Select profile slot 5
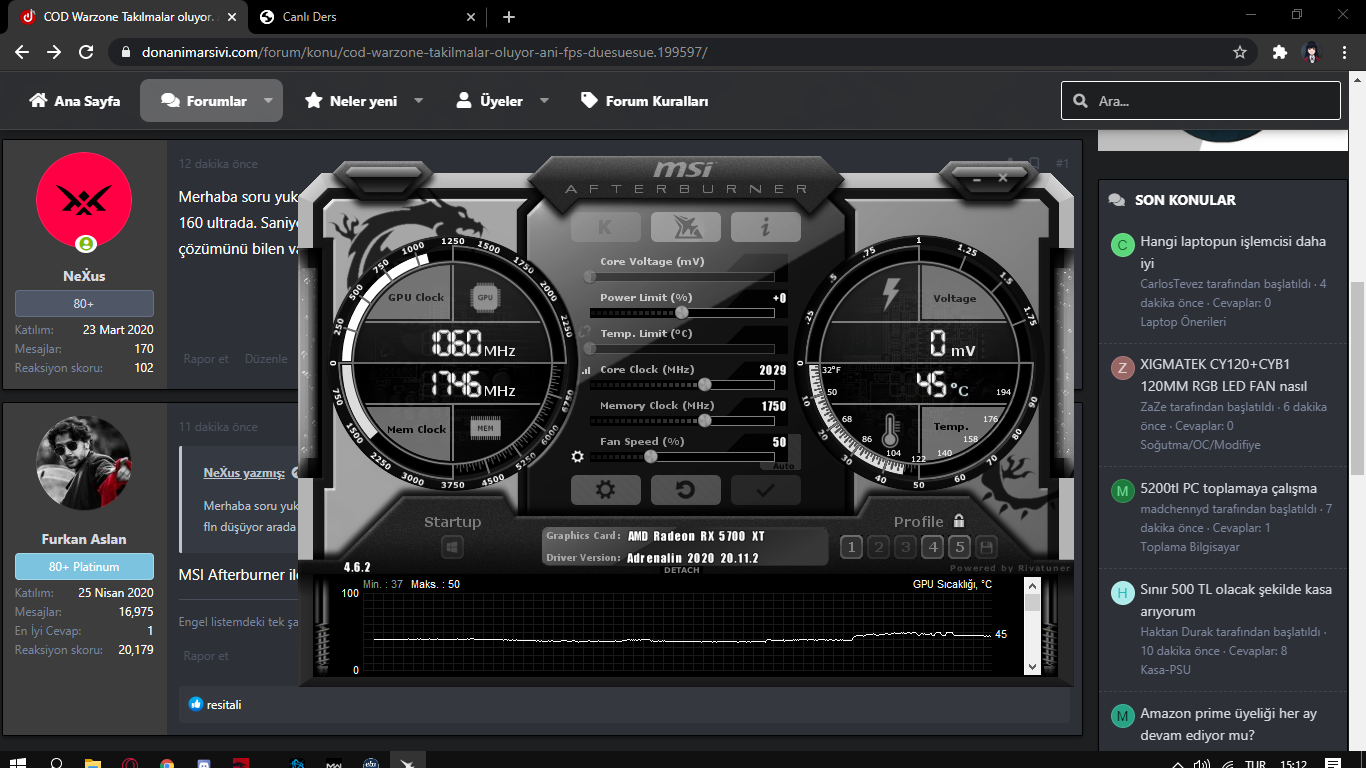 [x=959, y=547]
